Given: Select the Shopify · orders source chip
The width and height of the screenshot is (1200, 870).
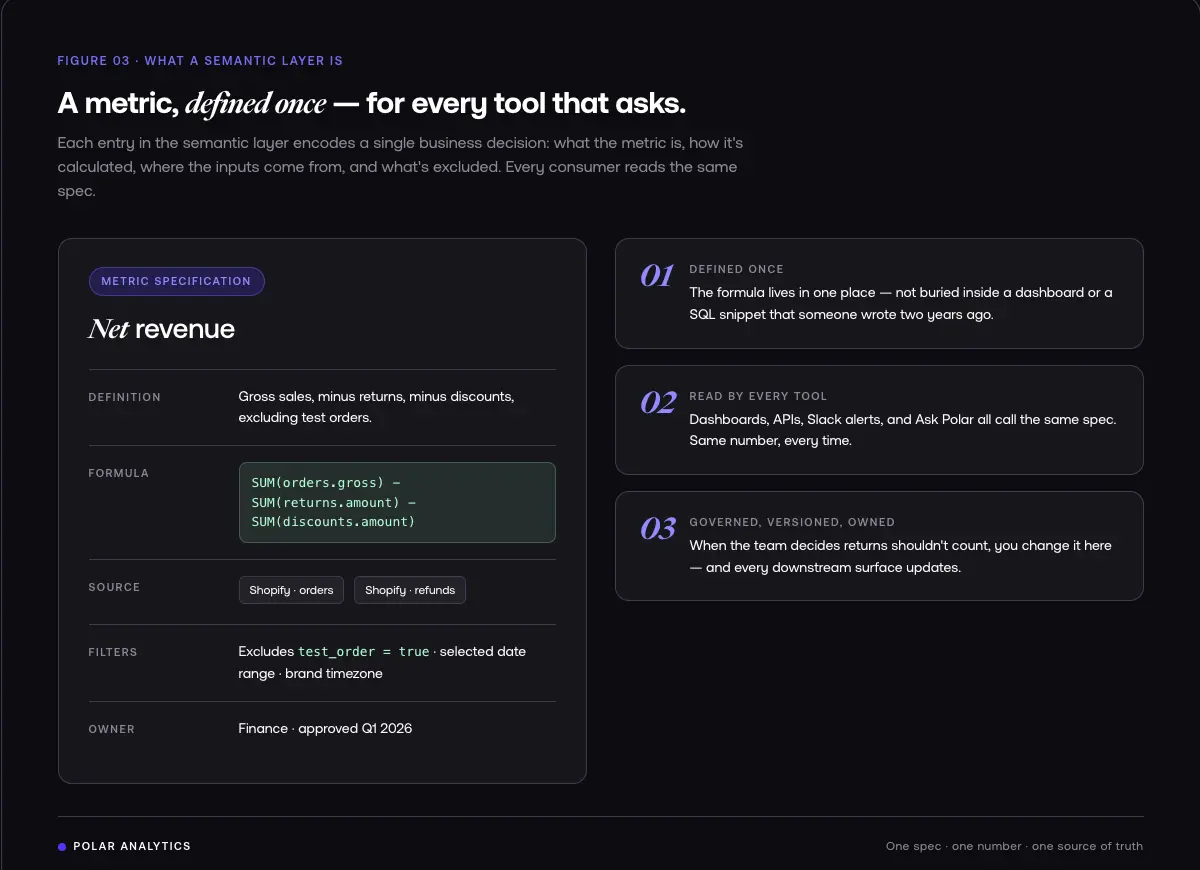Looking at the screenshot, I should click(291, 590).
